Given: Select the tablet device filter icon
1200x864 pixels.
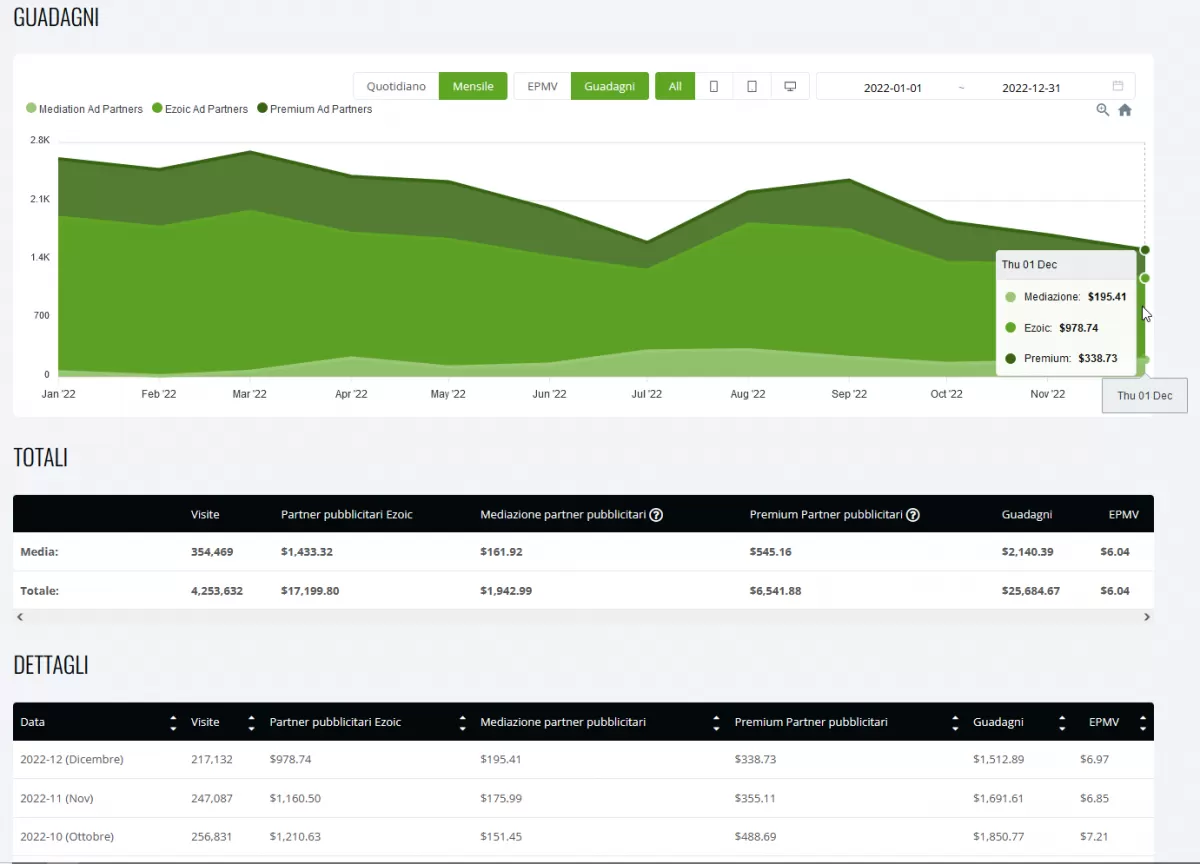Looking at the screenshot, I should coord(752,87).
